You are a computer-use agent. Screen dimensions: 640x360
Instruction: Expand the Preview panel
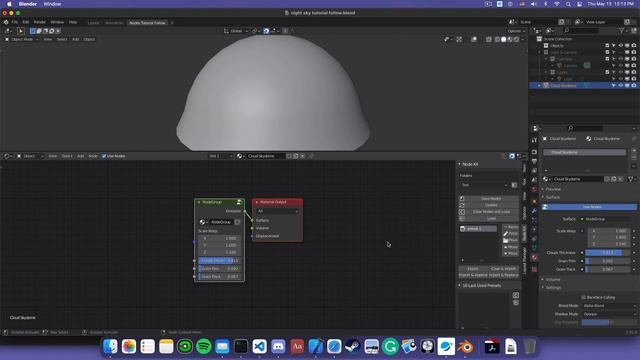(553, 189)
